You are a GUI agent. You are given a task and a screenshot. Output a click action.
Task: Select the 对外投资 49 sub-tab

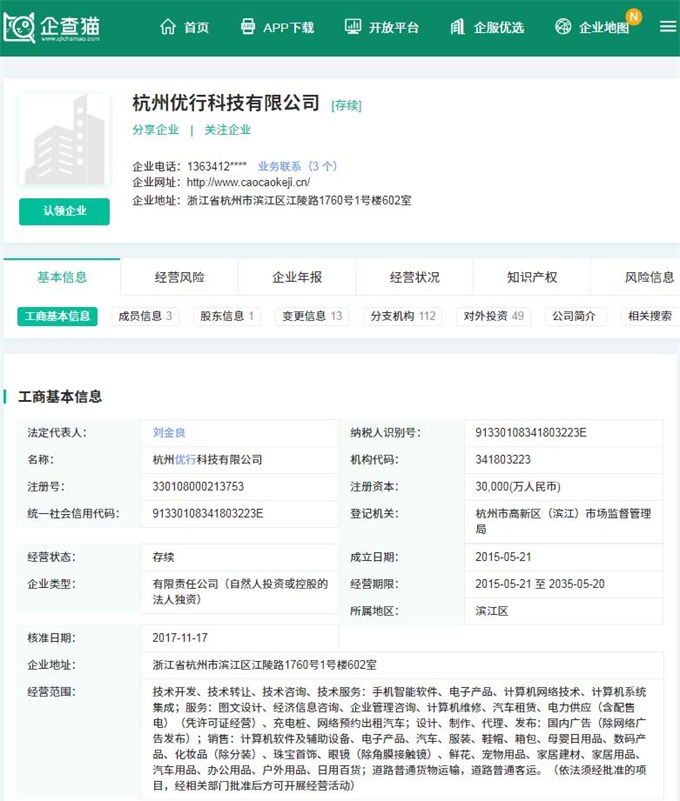(x=493, y=316)
